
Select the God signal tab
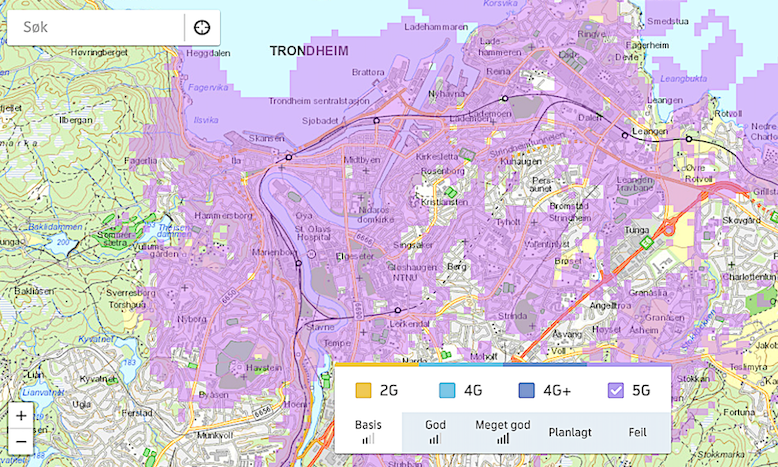tap(435, 431)
